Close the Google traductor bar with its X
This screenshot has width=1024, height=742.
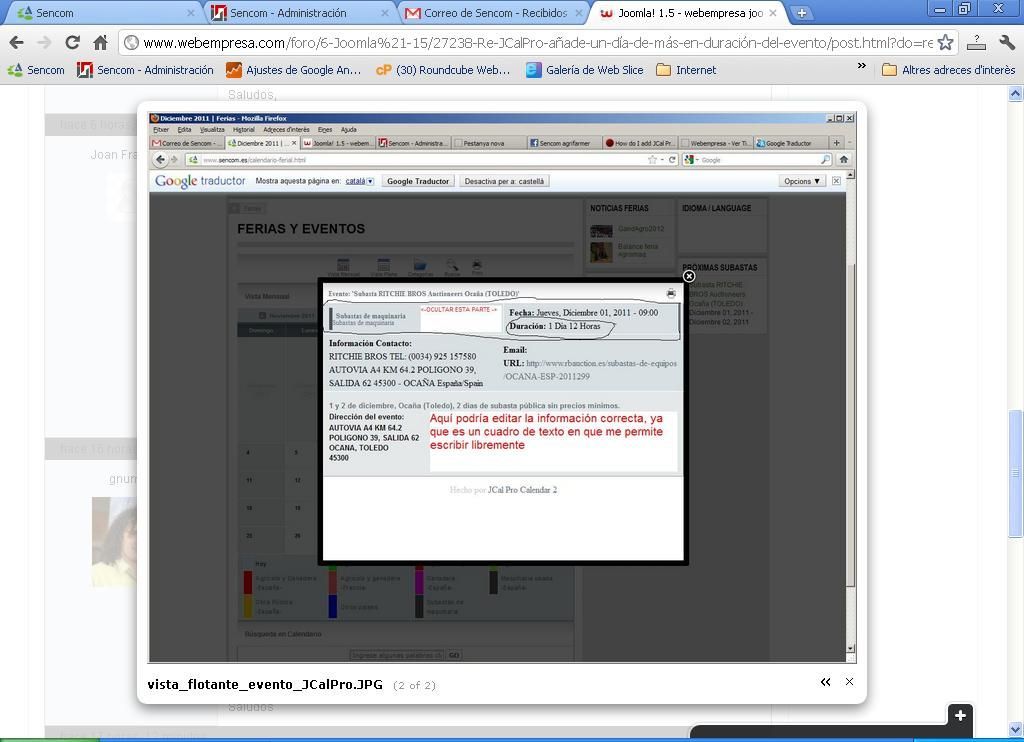point(836,181)
